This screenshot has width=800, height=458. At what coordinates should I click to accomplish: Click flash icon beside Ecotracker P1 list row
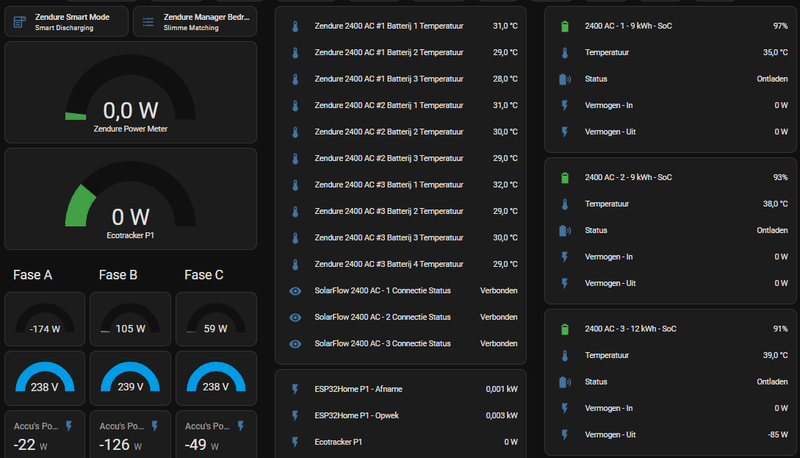(x=295, y=443)
